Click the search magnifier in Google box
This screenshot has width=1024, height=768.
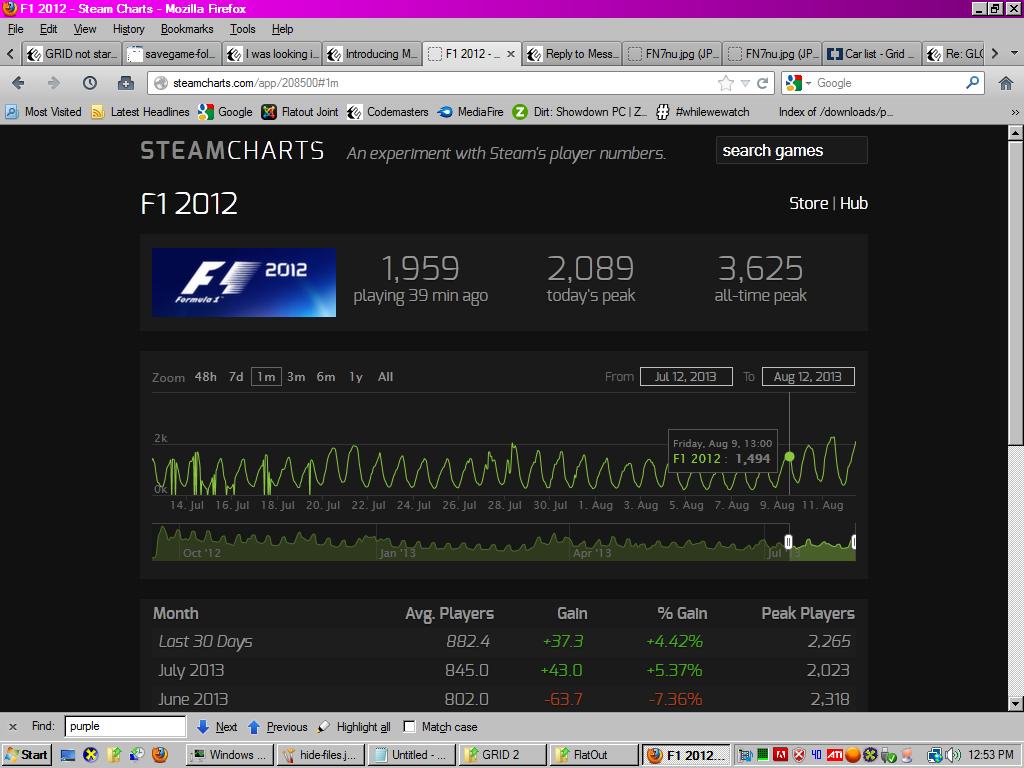pos(972,83)
